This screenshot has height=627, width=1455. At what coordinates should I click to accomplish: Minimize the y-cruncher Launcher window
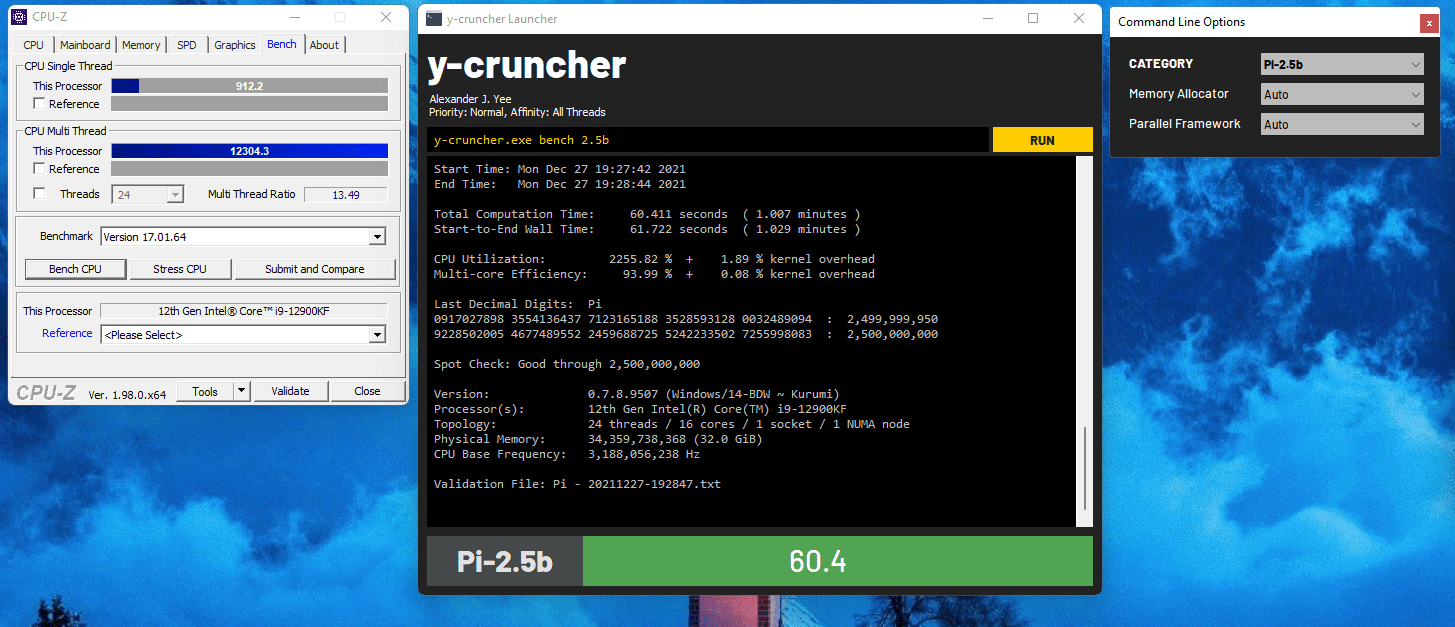click(986, 18)
